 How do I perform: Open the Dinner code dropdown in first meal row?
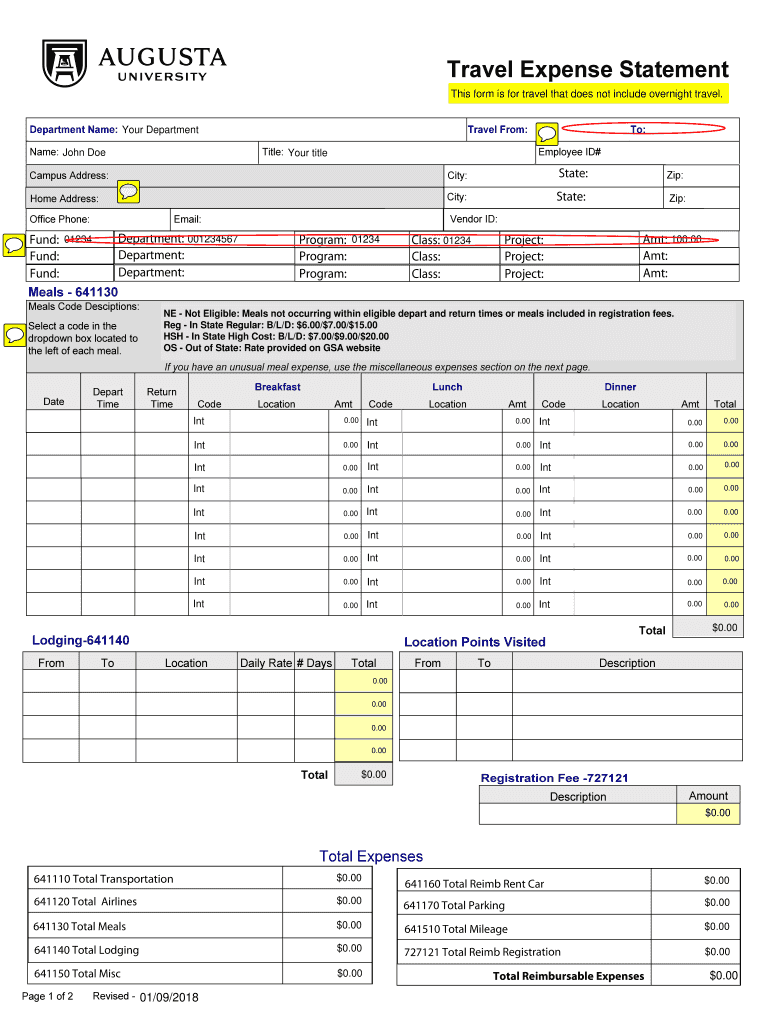click(554, 422)
